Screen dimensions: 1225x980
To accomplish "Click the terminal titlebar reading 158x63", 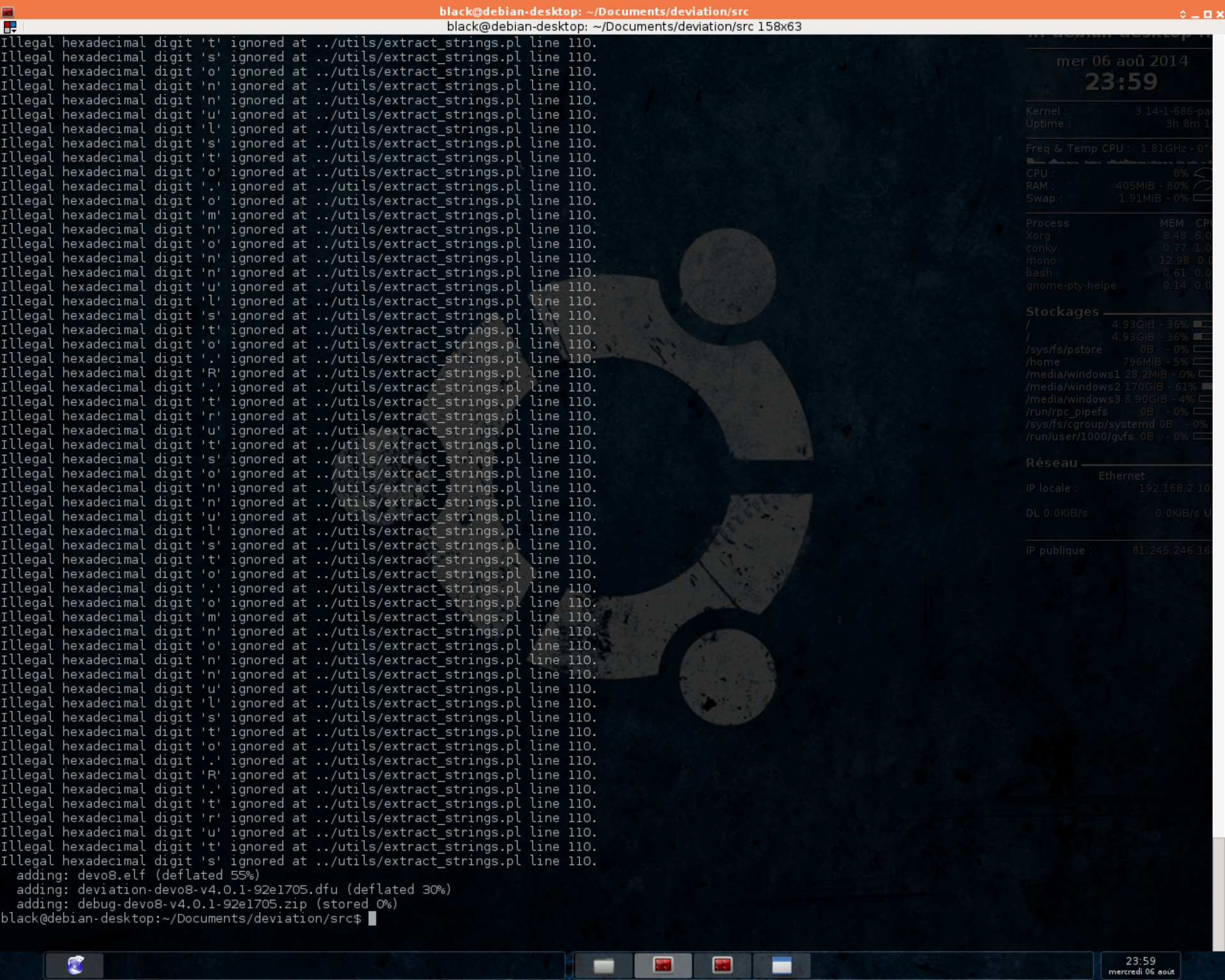I will click(x=623, y=27).
